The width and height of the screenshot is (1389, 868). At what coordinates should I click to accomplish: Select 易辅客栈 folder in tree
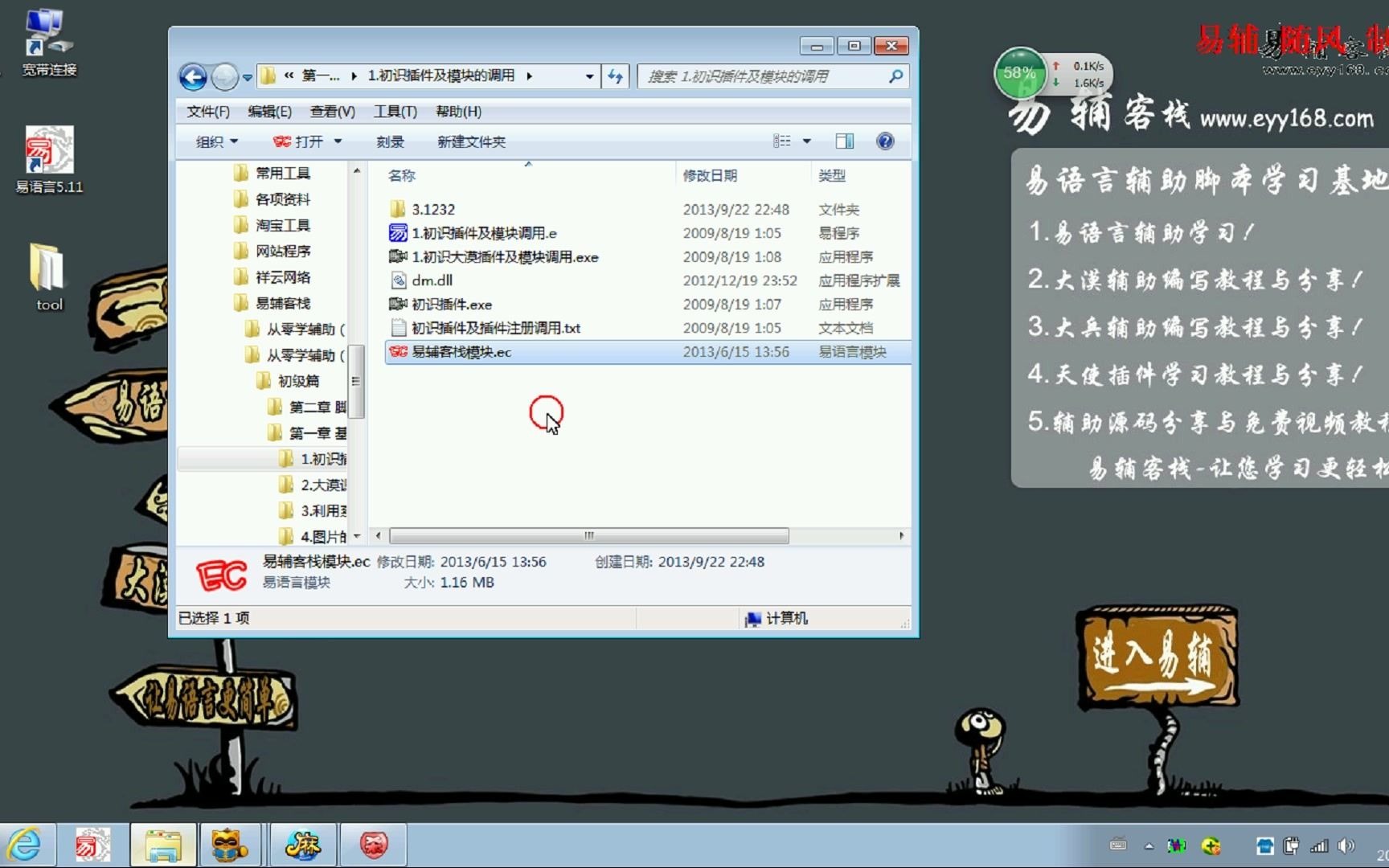[282, 303]
